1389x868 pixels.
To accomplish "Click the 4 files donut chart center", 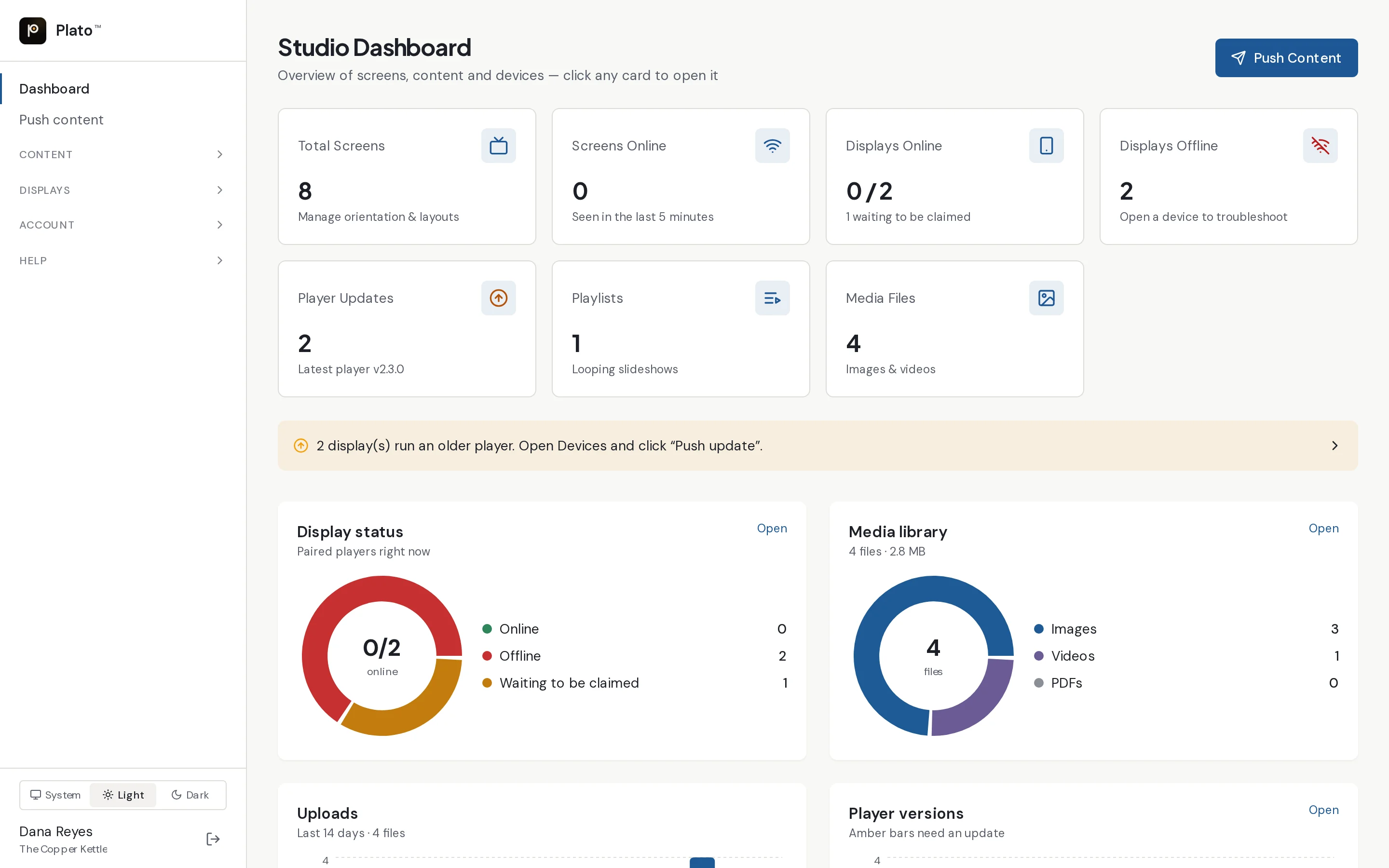I will point(933,656).
